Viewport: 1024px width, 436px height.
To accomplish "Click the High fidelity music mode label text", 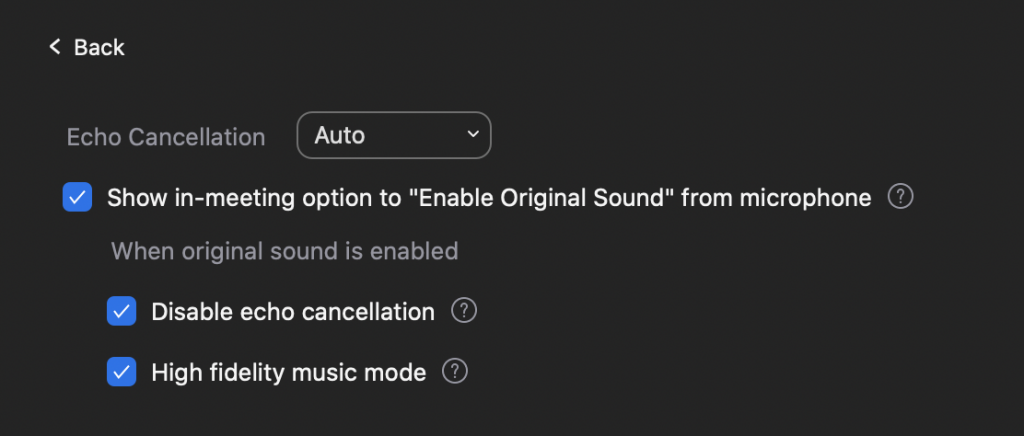I will (289, 372).
